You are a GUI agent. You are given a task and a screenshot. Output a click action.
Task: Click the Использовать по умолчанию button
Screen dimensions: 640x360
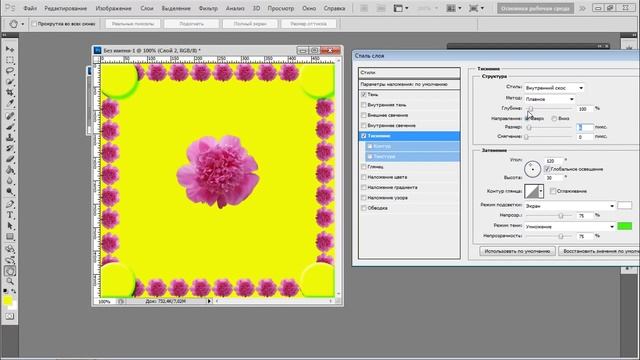pyautogui.click(x=517, y=251)
